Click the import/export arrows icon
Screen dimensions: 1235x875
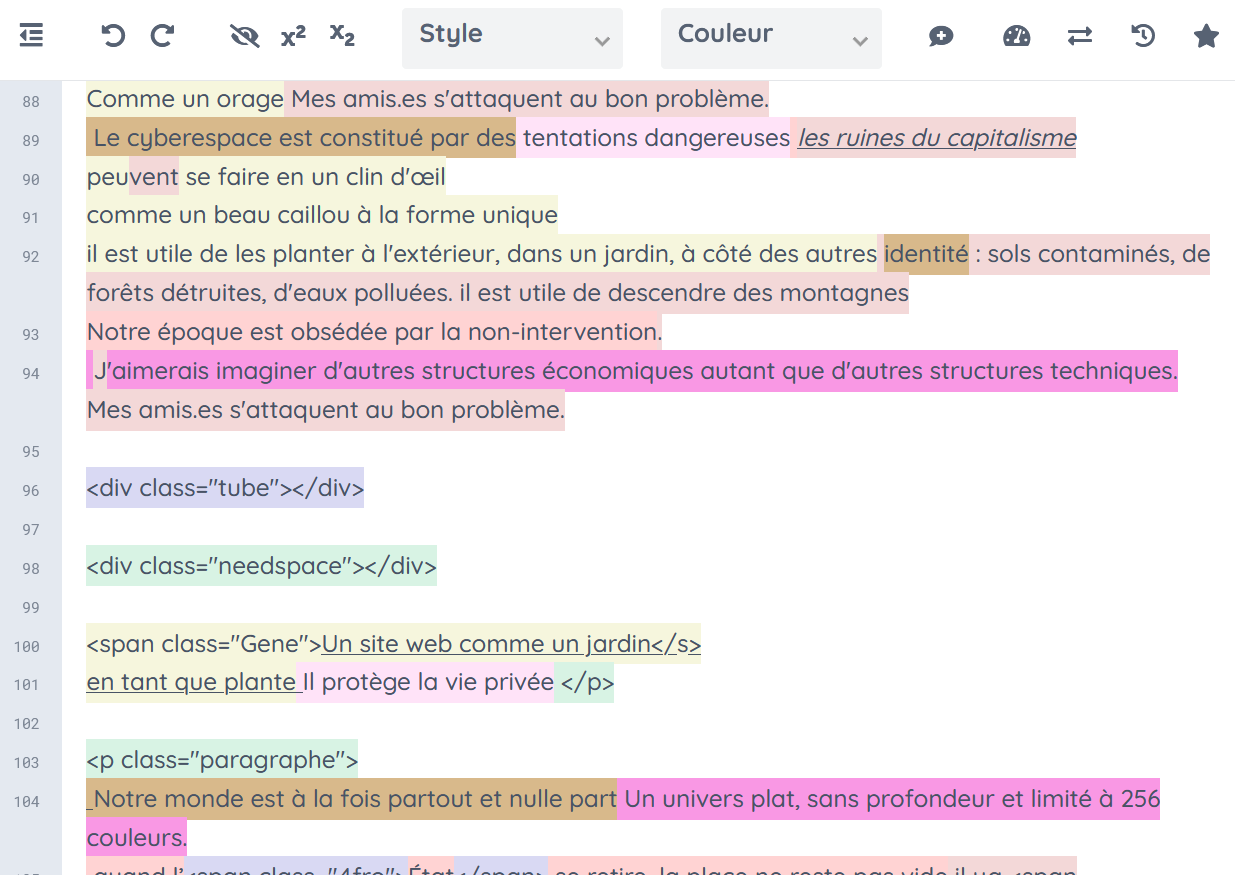tap(1079, 36)
